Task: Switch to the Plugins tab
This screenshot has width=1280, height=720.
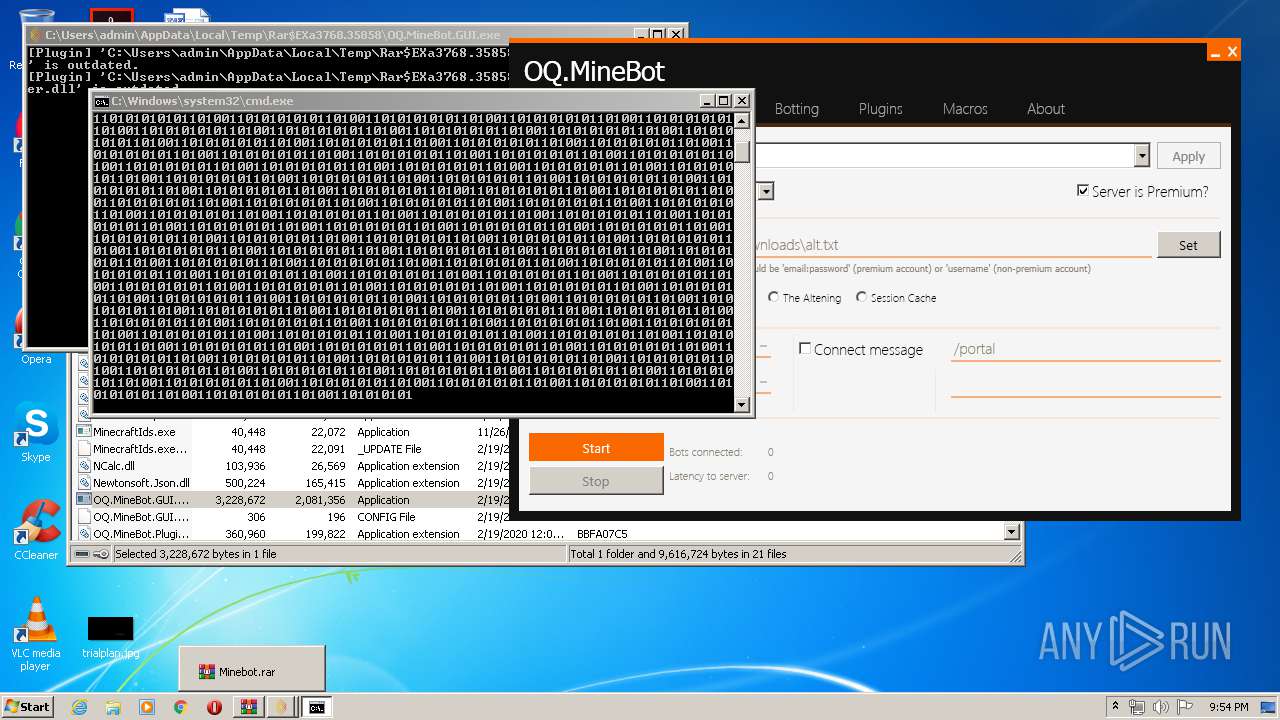Action: tap(880, 109)
